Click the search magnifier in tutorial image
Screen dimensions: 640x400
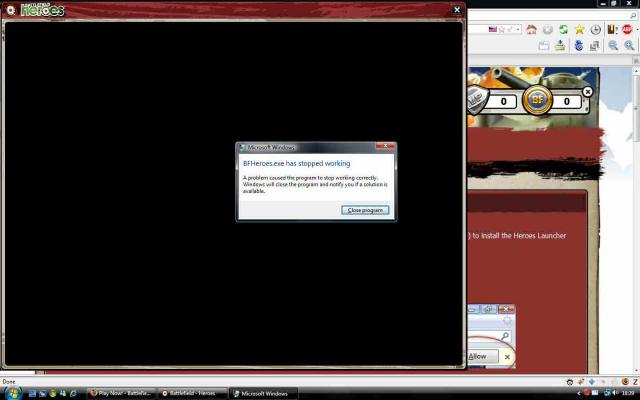505,336
